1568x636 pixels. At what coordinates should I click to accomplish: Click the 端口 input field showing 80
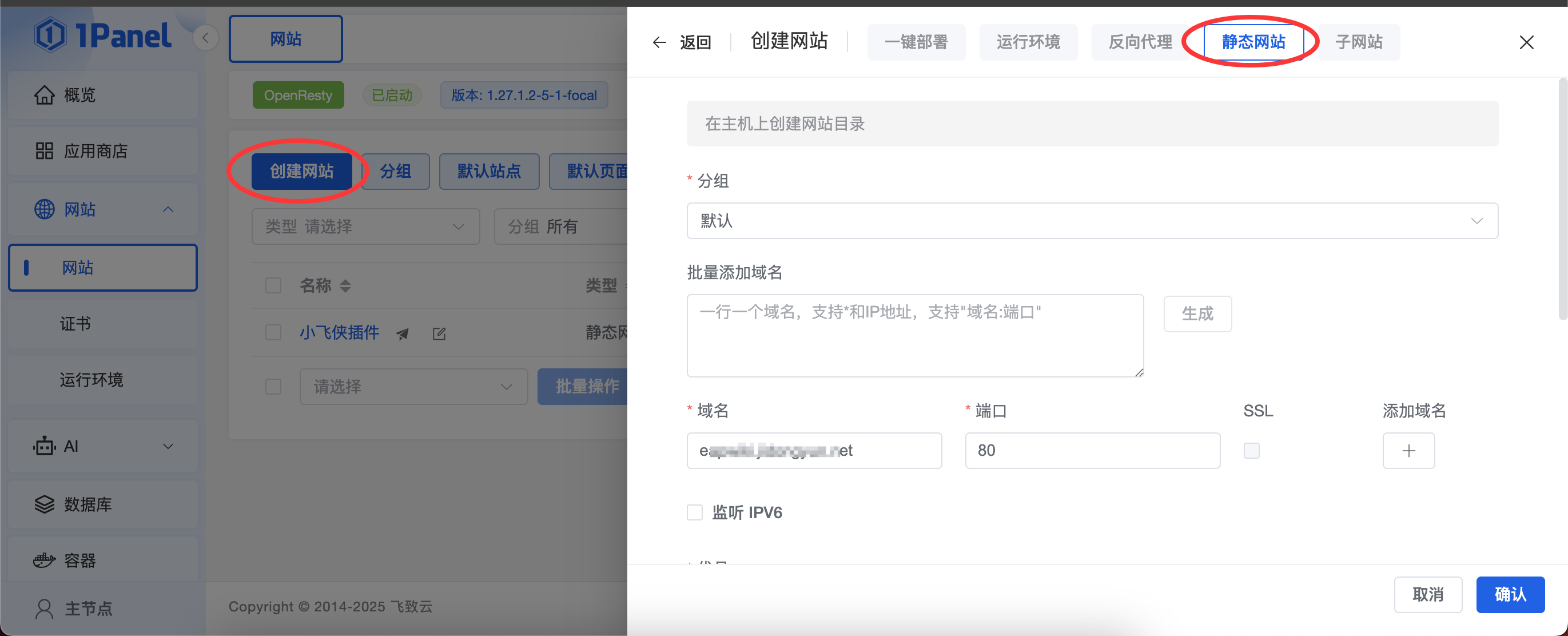[1092, 450]
